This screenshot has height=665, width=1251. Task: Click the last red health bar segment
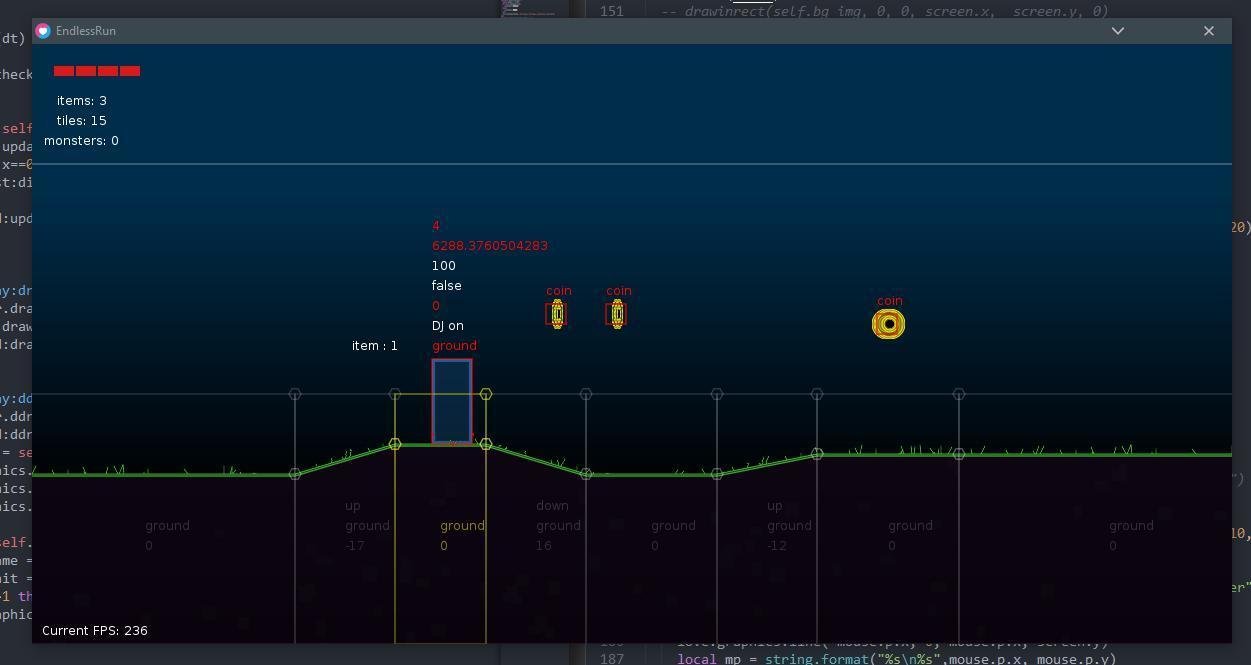[x=130, y=71]
